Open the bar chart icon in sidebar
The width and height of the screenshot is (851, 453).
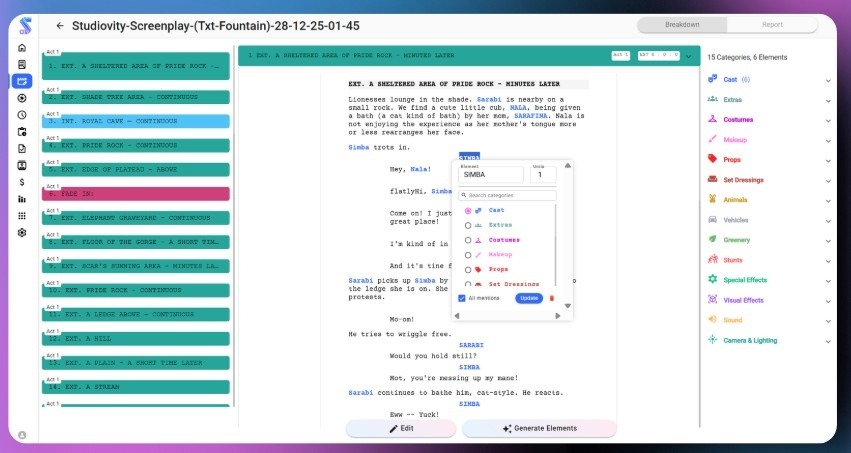22,199
